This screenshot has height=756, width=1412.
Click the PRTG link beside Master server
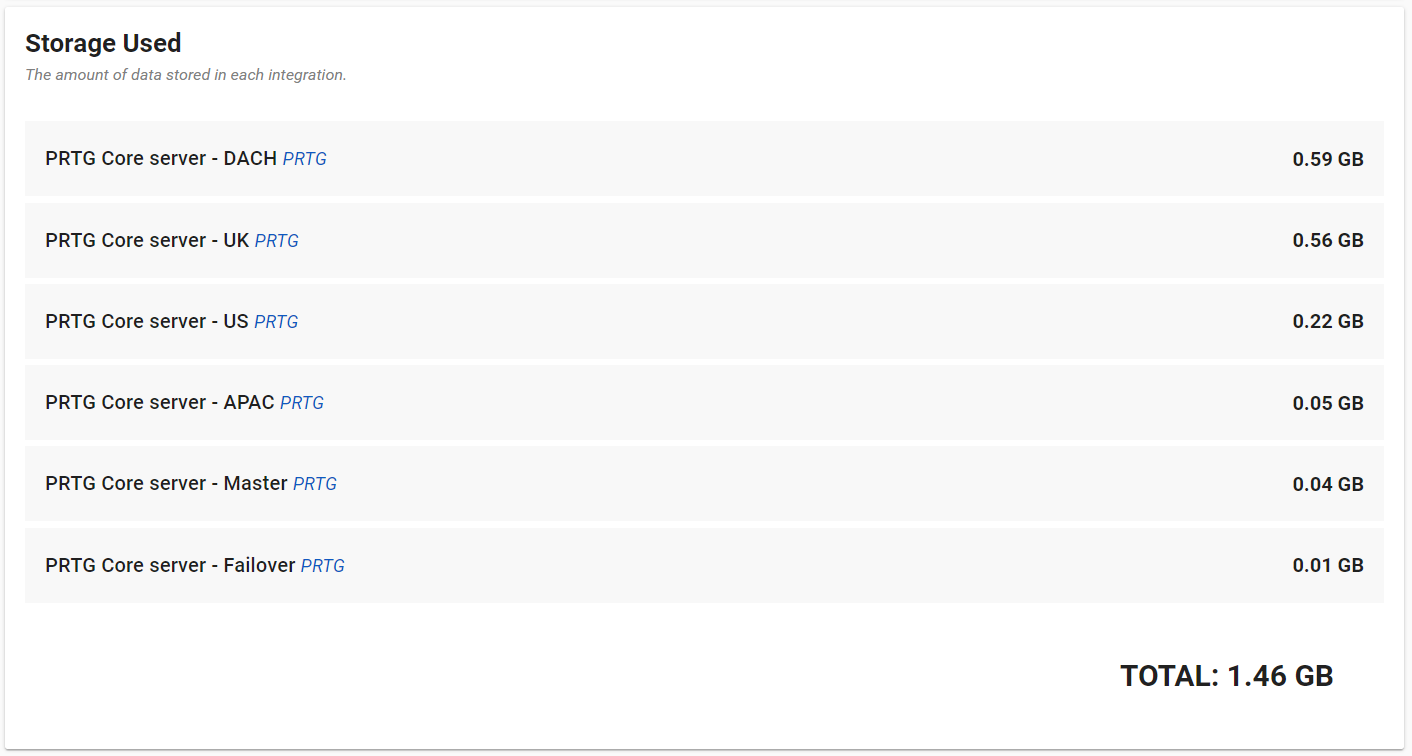(315, 484)
